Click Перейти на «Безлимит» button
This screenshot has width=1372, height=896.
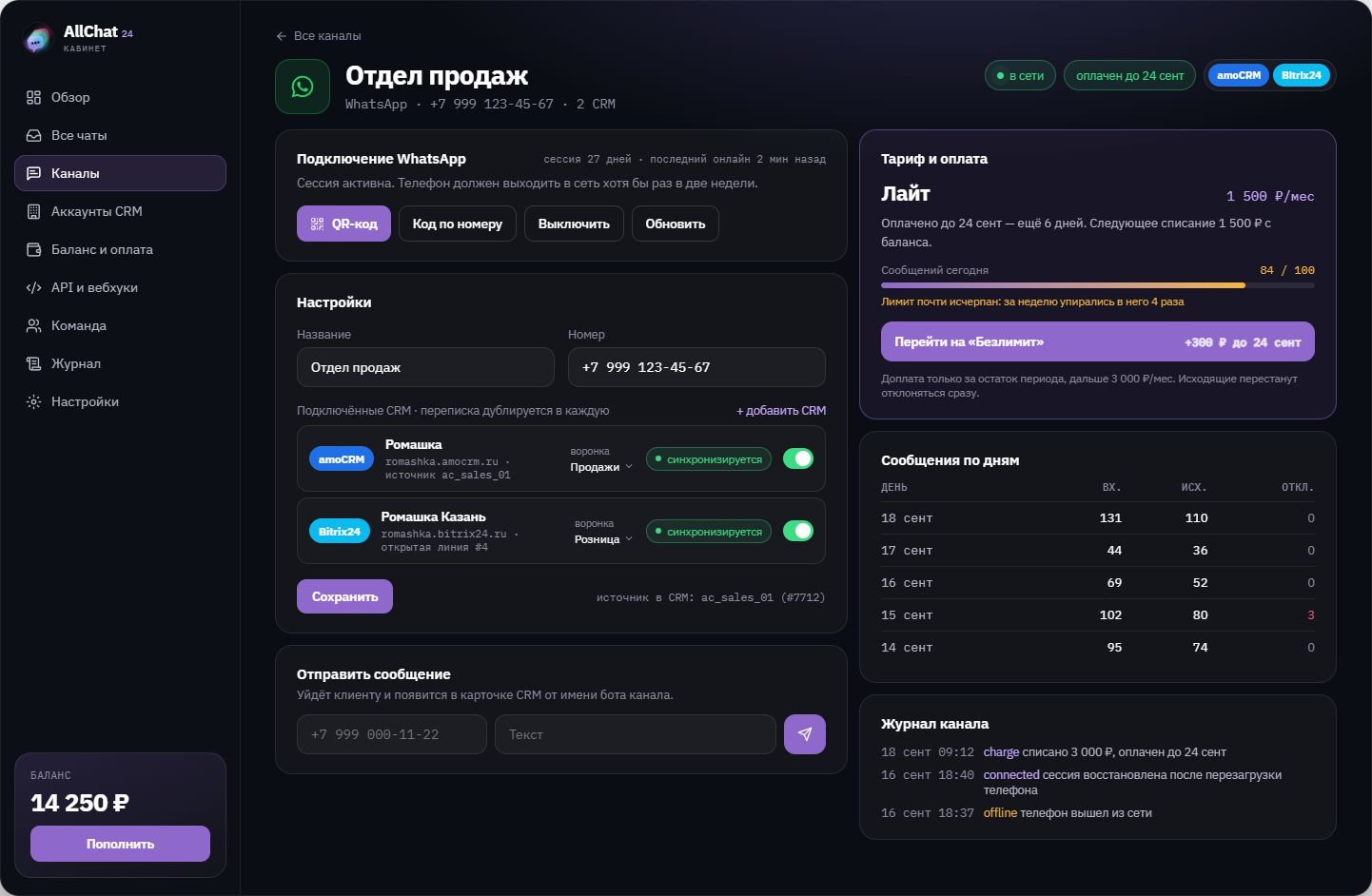(1098, 341)
